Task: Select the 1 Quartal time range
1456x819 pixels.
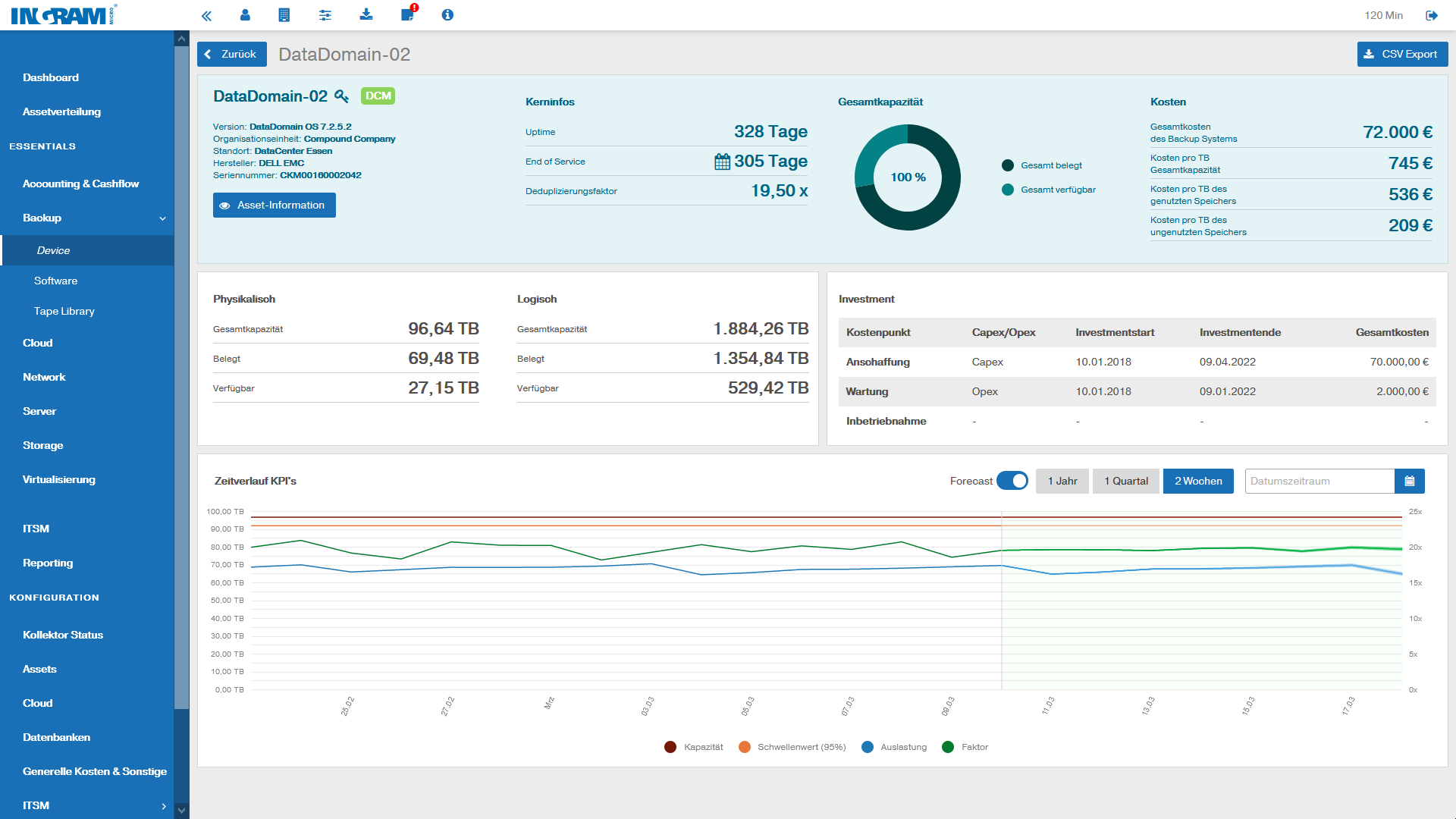Action: coord(1126,481)
